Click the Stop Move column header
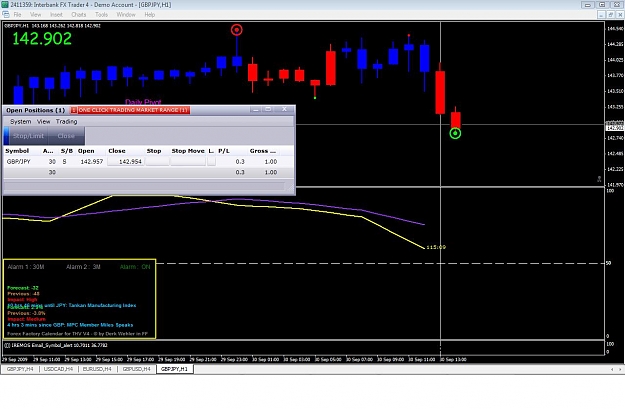The width and height of the screenshot is (625, 409). pos(188,151)
